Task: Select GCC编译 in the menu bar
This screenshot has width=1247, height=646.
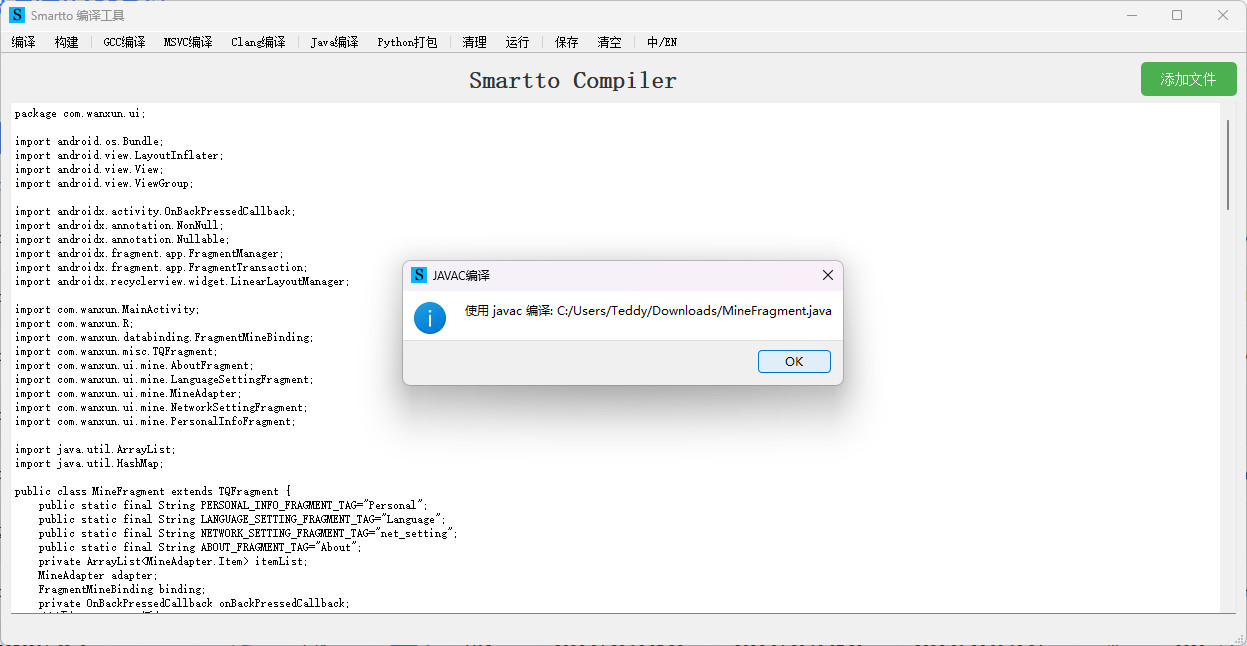Action: (124, 42)
